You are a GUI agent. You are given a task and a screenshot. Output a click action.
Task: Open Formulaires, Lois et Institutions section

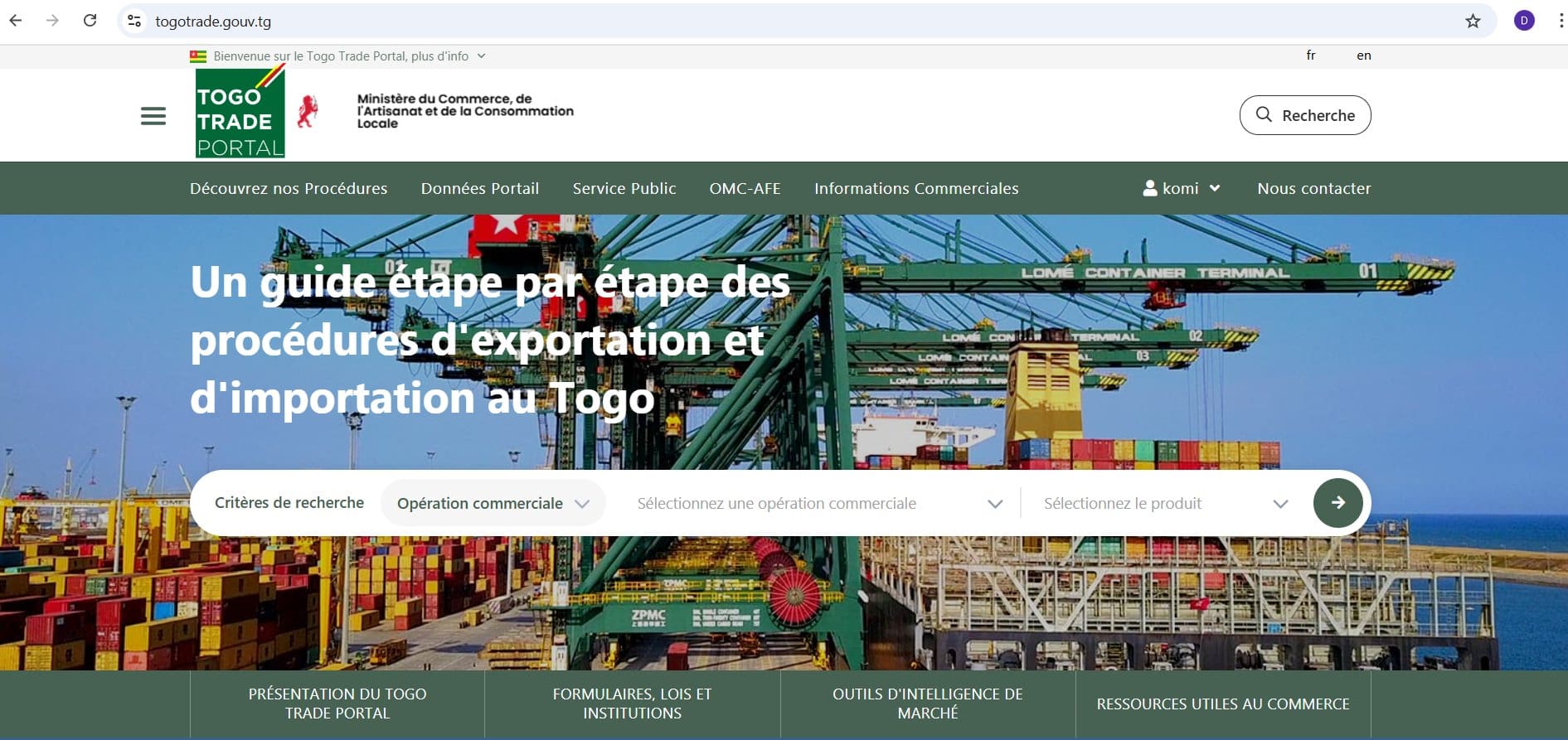pos(632,704)
